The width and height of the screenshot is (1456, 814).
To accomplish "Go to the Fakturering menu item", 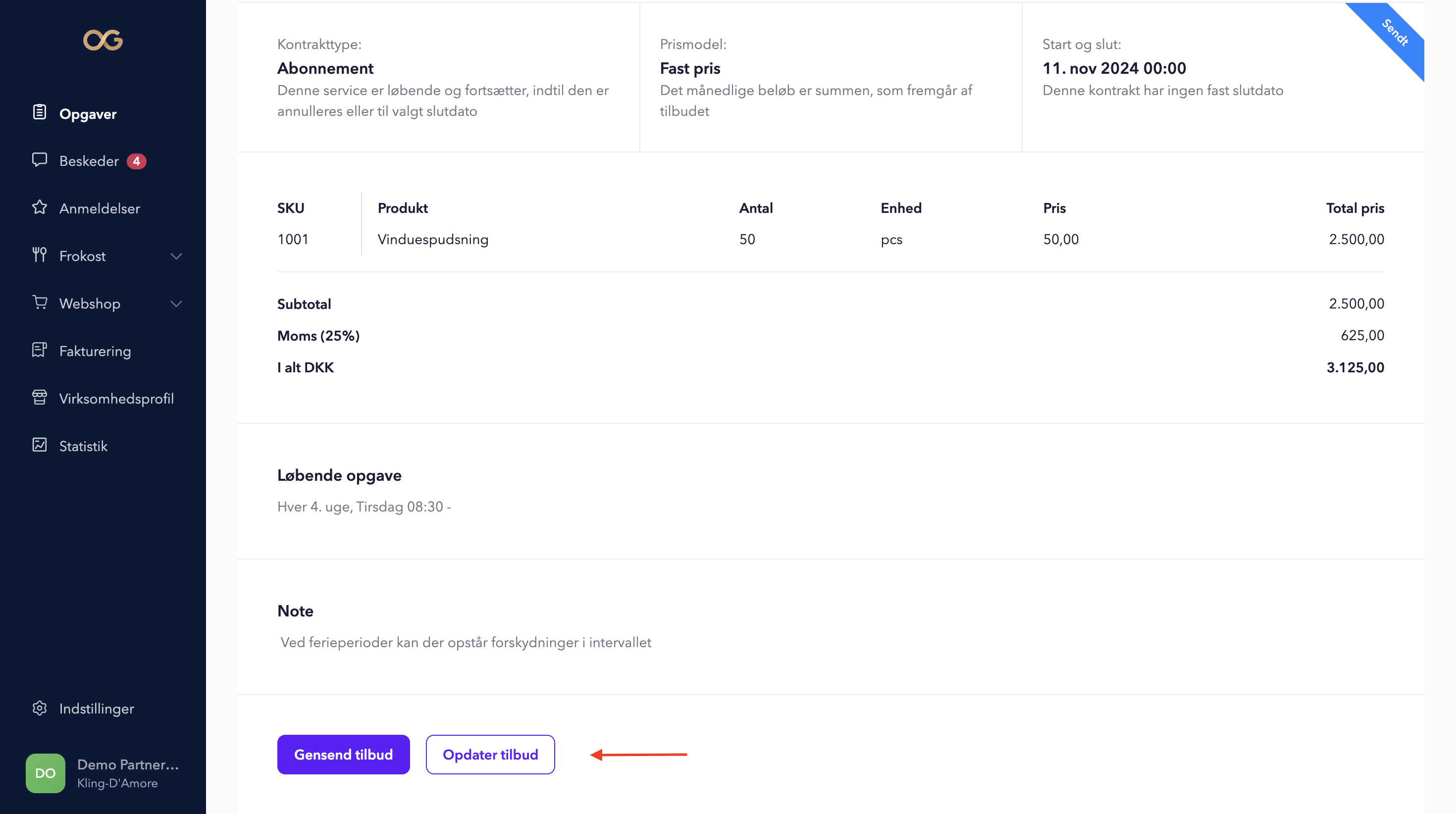I will (x=95, y=351).
